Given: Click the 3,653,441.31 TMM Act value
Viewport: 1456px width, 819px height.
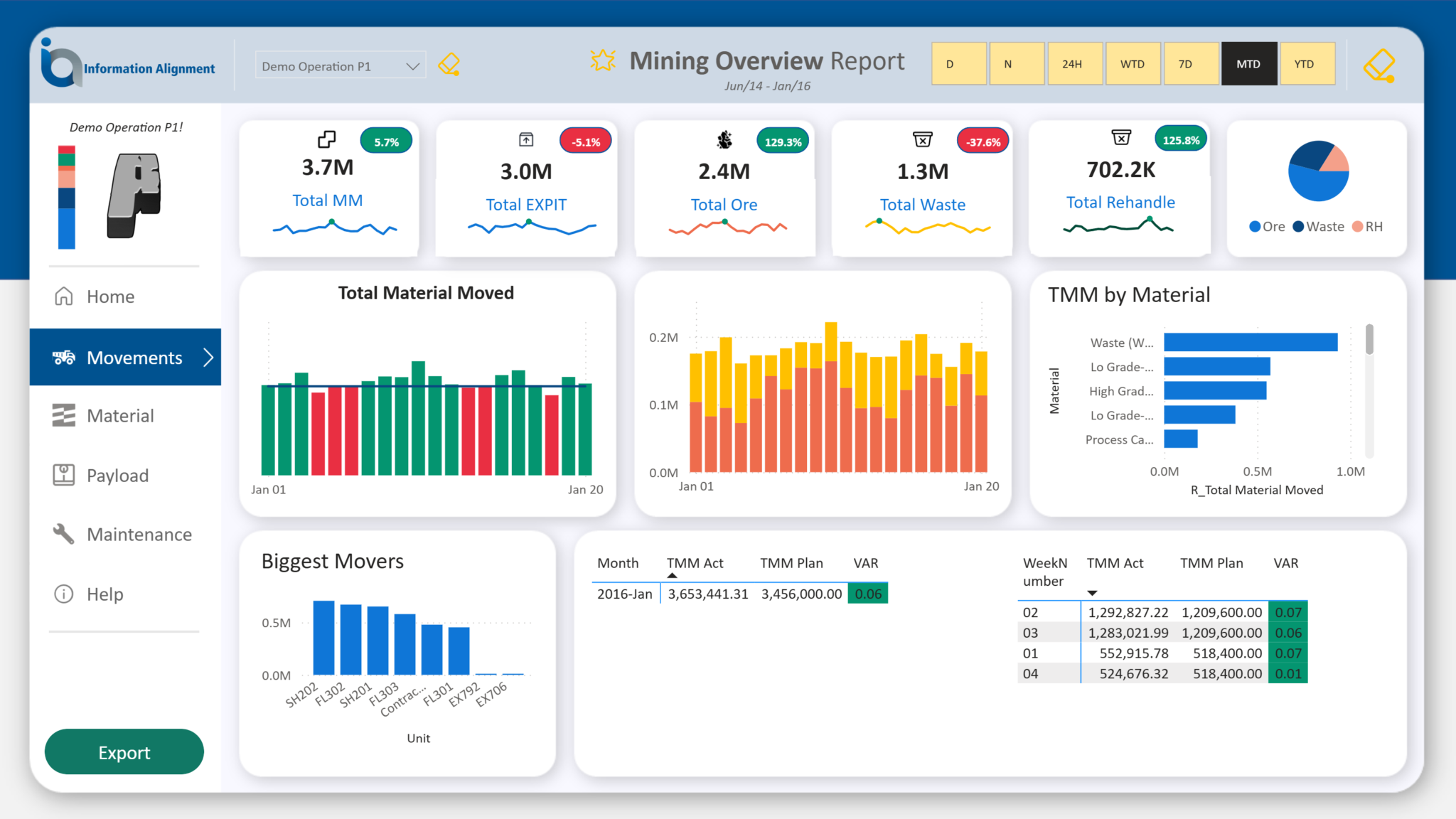Looking at the screenshot, I should pyautogui.click(x=708, y=594).
